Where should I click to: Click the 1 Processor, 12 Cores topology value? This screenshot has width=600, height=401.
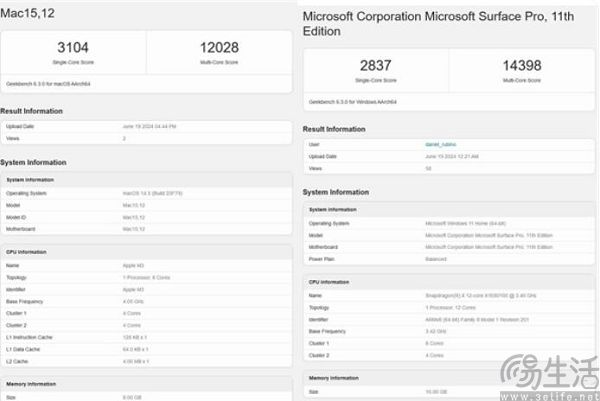point(450,307)
